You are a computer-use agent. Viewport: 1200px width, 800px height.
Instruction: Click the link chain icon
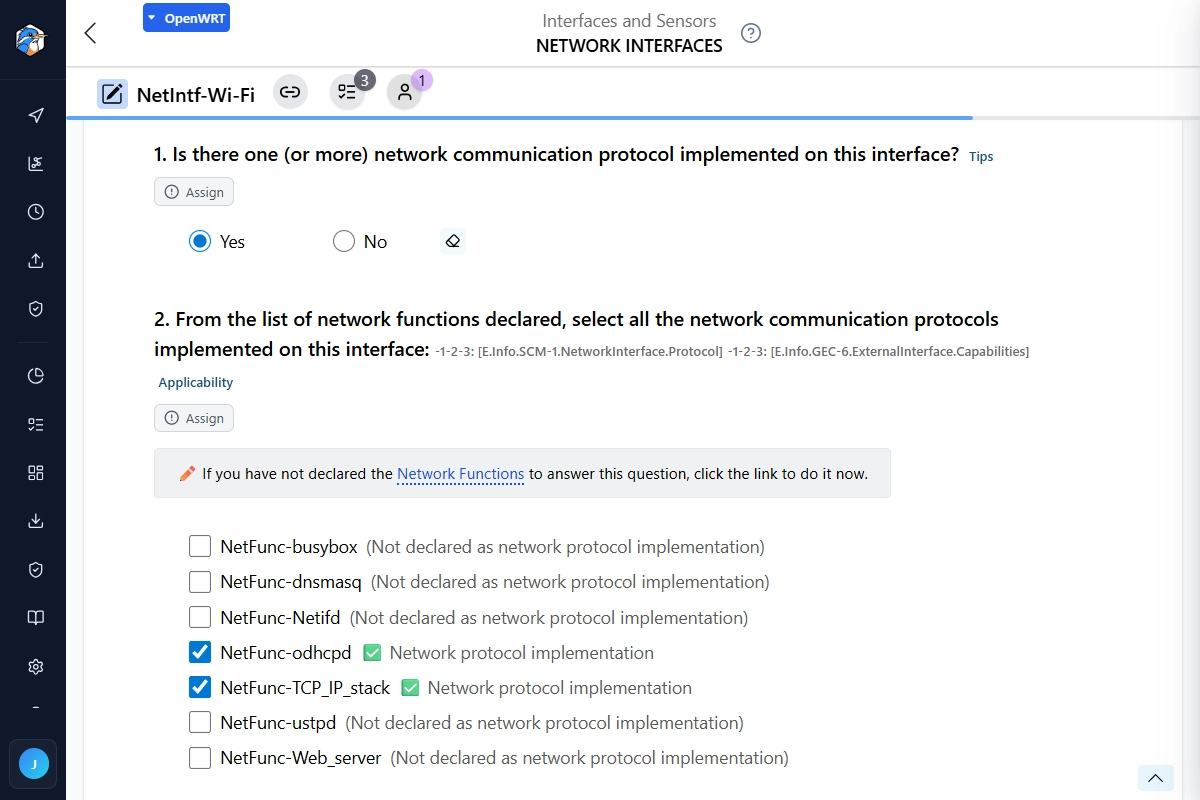290,93
